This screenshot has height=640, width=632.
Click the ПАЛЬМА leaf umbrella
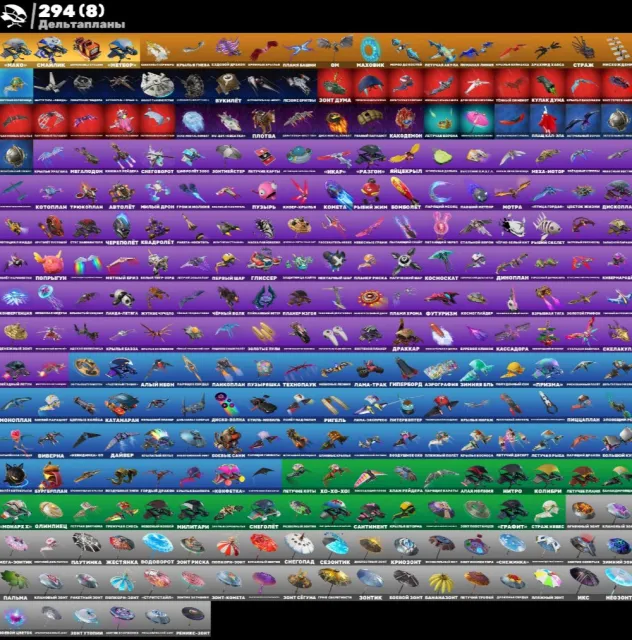click(16, 583)
